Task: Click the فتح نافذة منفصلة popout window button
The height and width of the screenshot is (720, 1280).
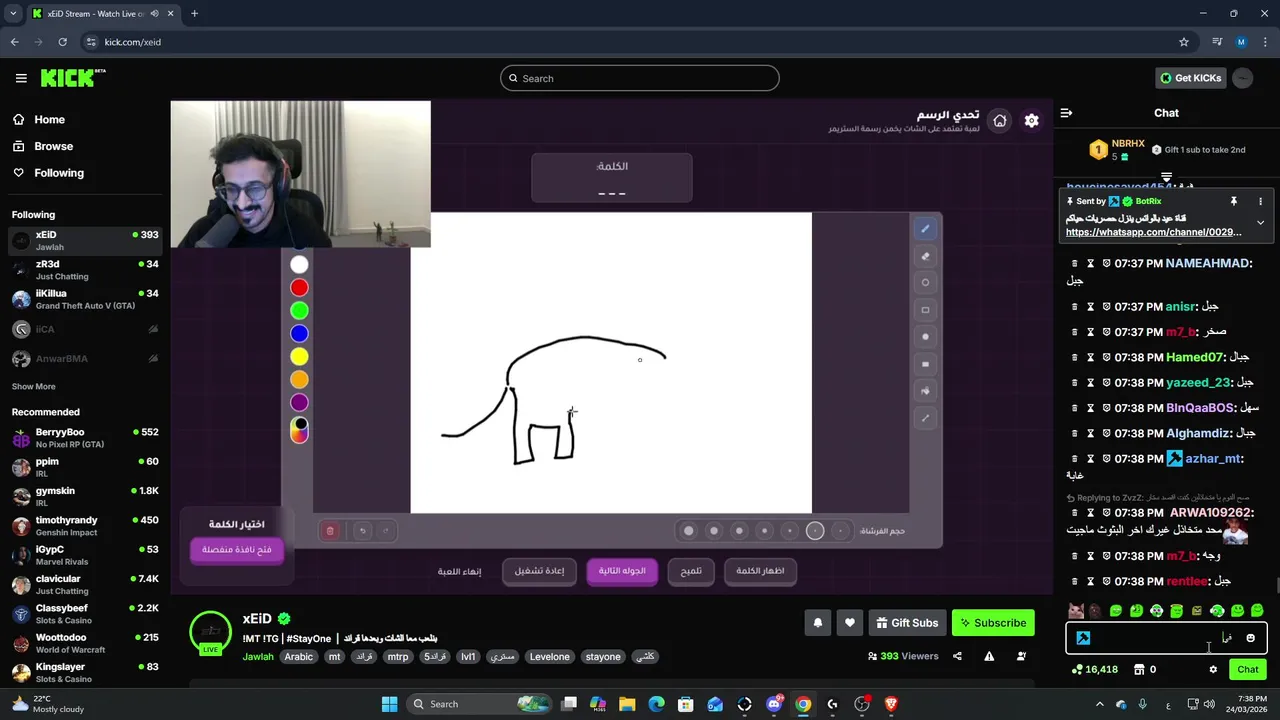Action: pyautogui.click(x=237, y=550)
